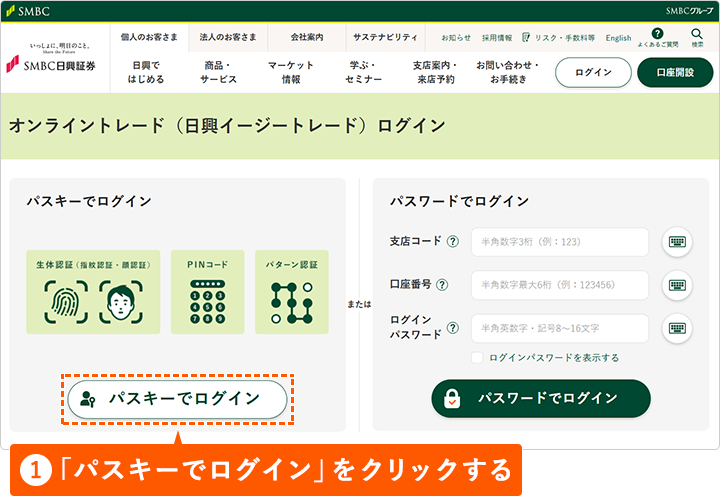Click help icon next to 支店コード
The image size is (720, 497).
(x=452, y=242)
